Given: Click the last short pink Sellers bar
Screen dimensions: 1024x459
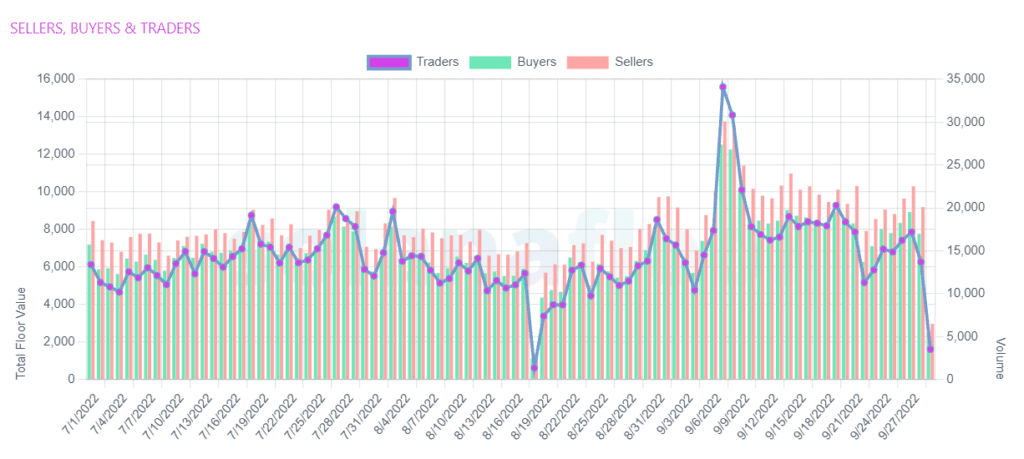Looking at the screenshot, I should pyautogui.click(x=933, y=352).
